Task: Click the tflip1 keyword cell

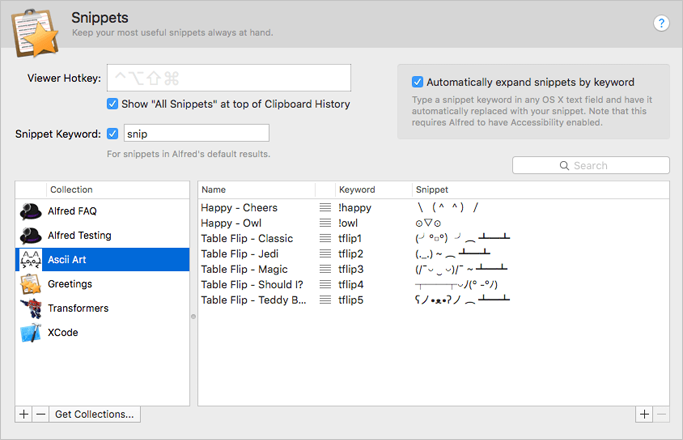Action: pyautogui.click(x=350, y=238)
